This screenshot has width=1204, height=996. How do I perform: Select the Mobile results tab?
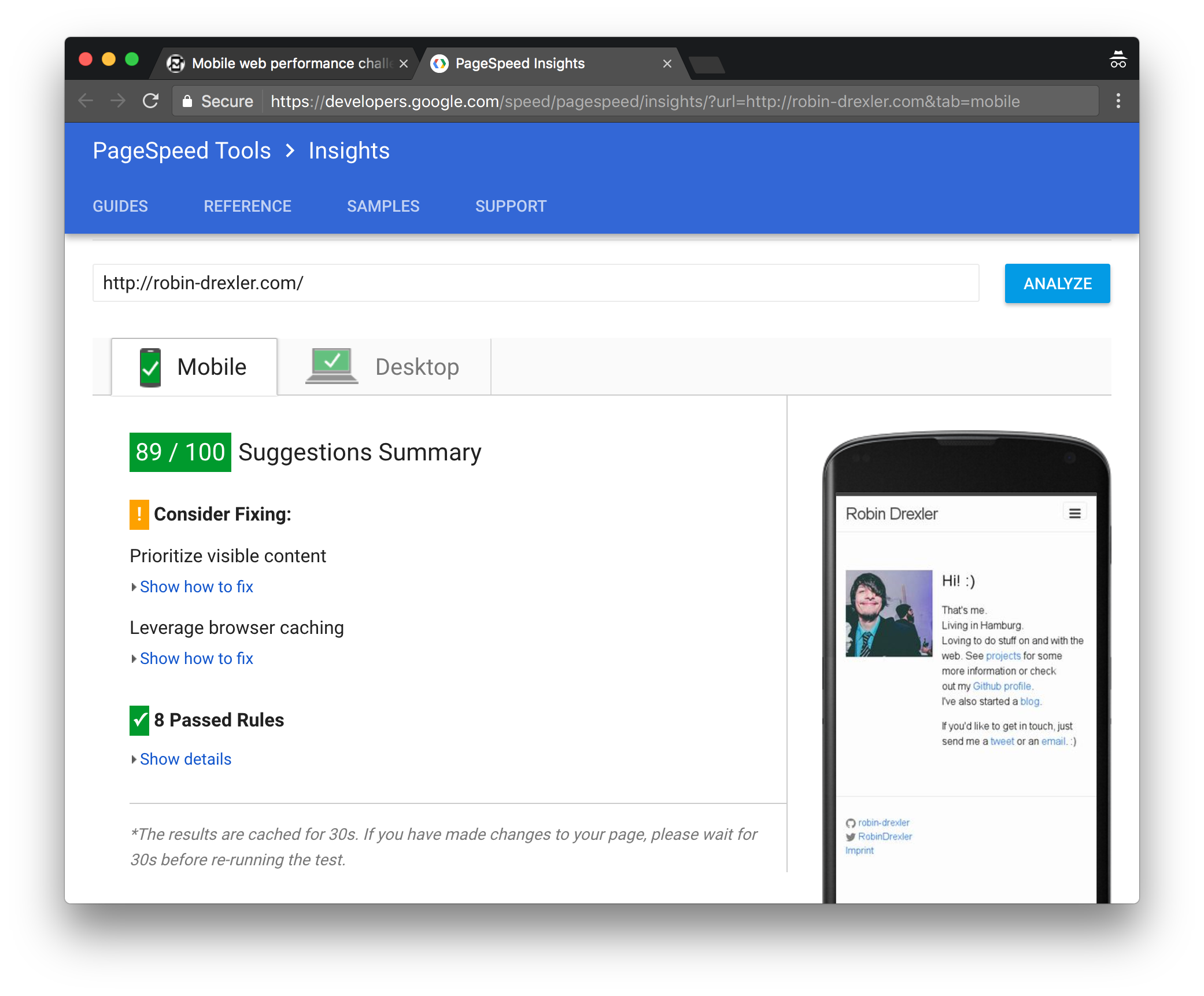(194, 367)
